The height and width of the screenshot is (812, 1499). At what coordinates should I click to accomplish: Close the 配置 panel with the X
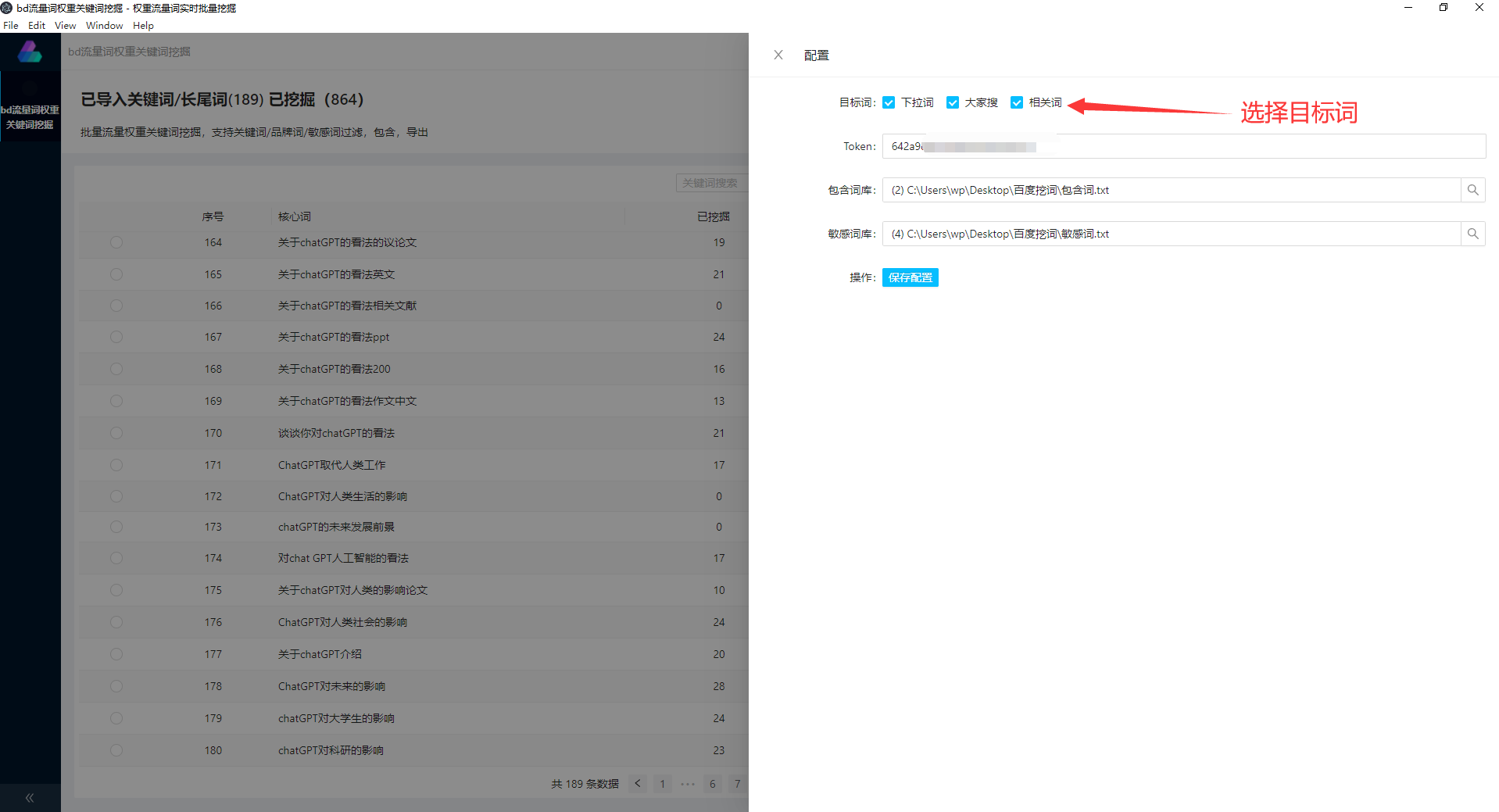778,55
